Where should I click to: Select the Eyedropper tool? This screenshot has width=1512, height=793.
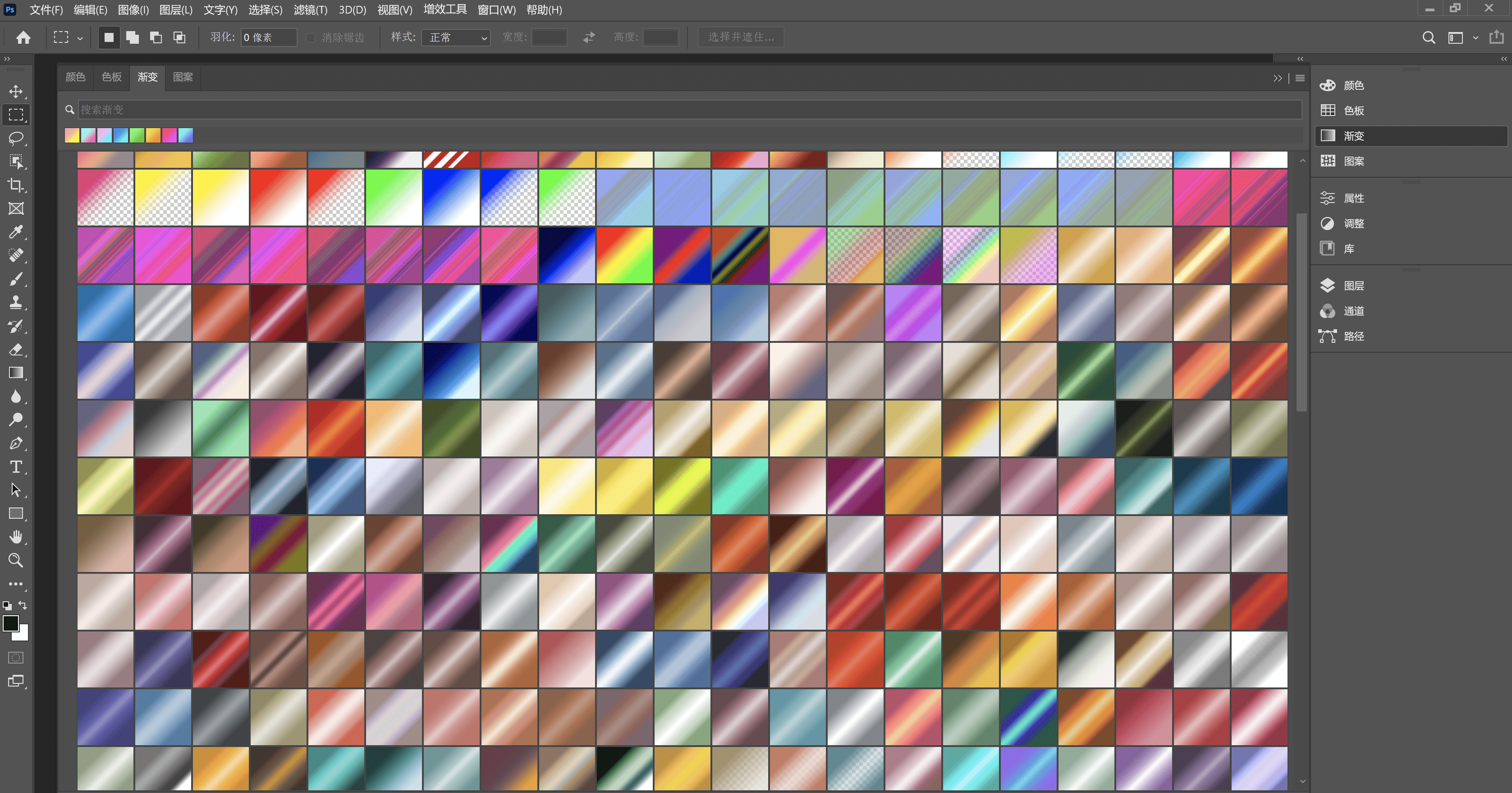(16, 232)
